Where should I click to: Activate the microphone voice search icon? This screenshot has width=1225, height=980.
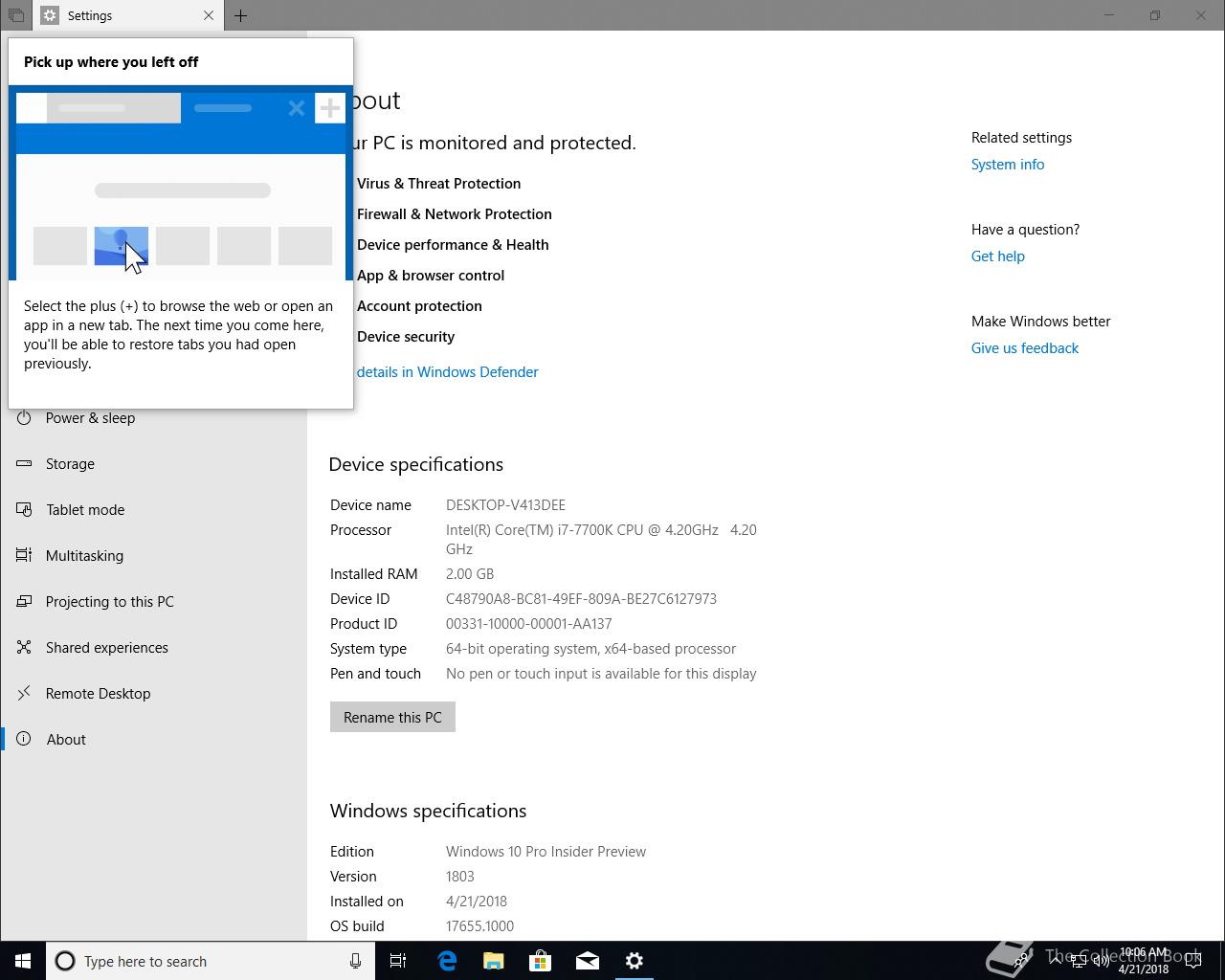click(355, 961)
